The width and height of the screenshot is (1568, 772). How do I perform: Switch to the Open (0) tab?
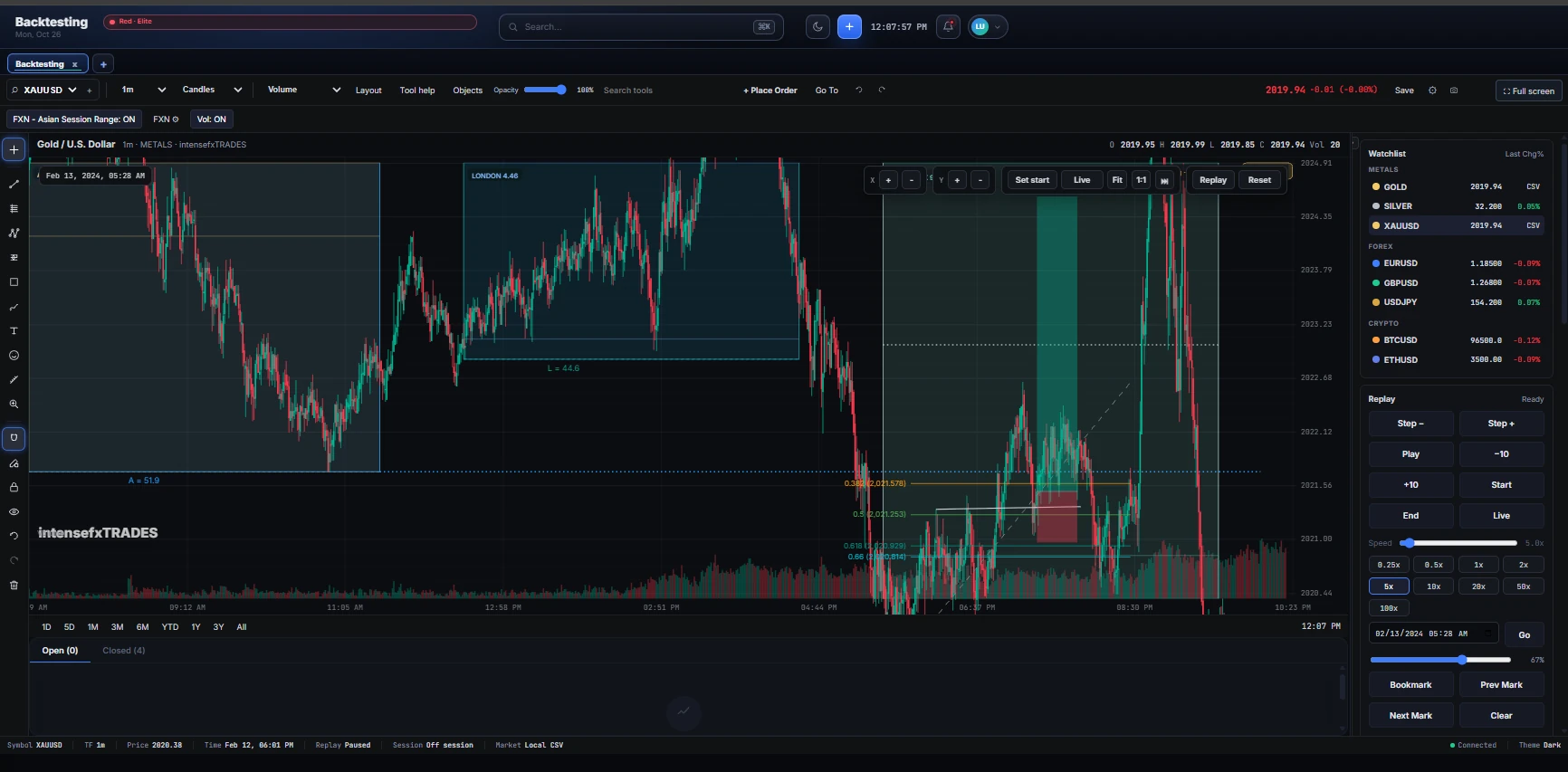point(60,651)
